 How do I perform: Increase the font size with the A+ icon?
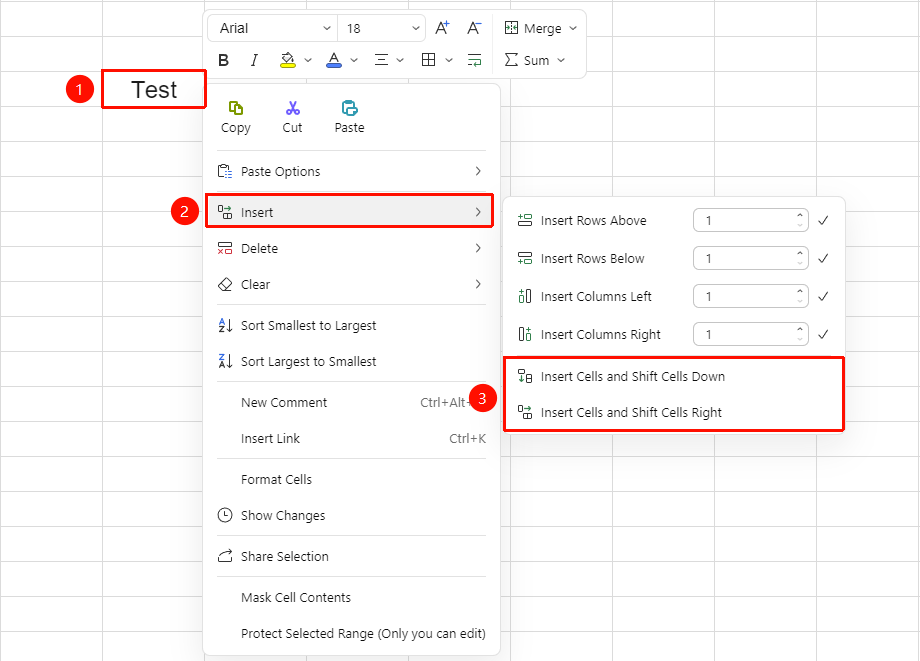pyautogui.click(x=442, y=28)
